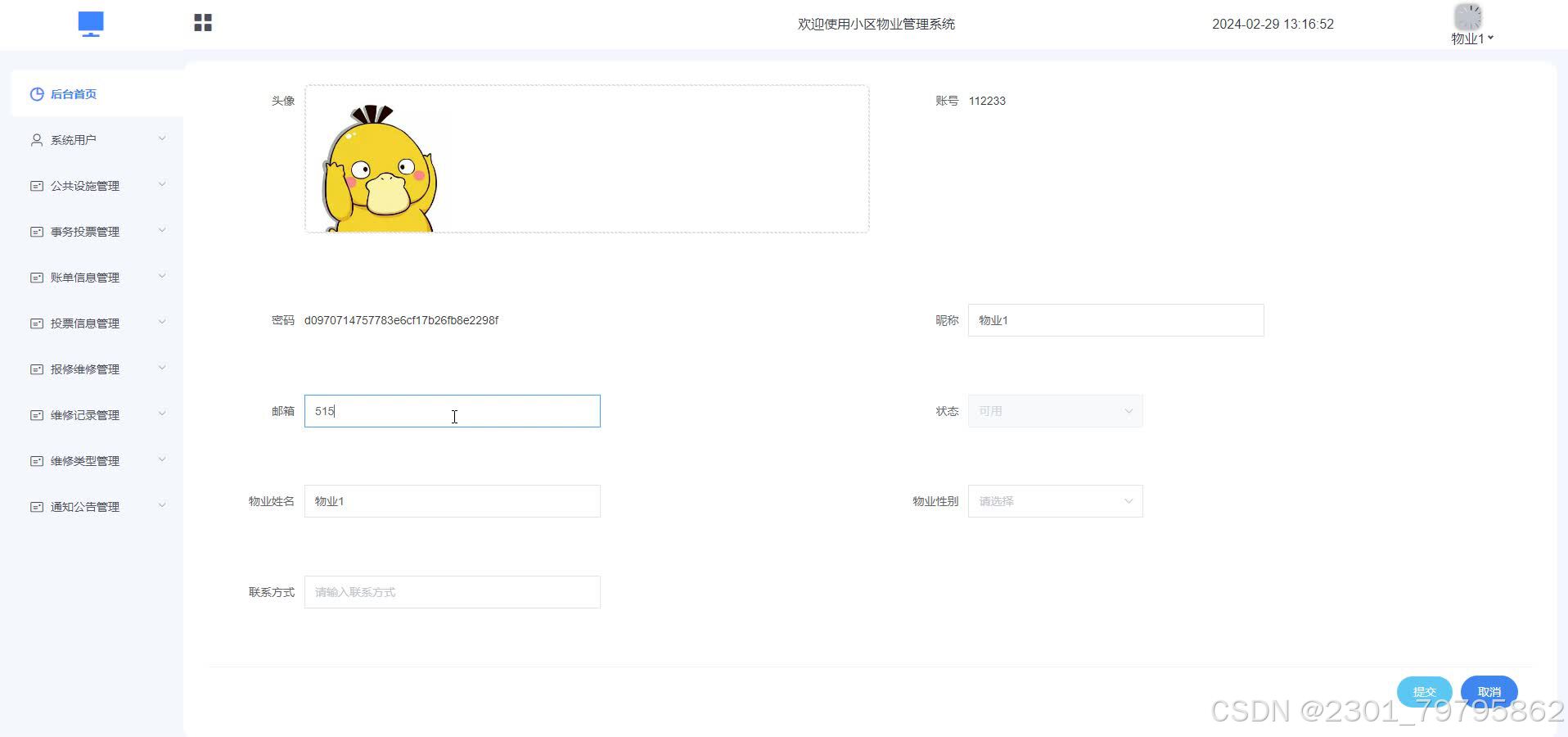1568x737 pixels.
Task: Expand the 公共设施管理 chevron
Action: [162, 184]
